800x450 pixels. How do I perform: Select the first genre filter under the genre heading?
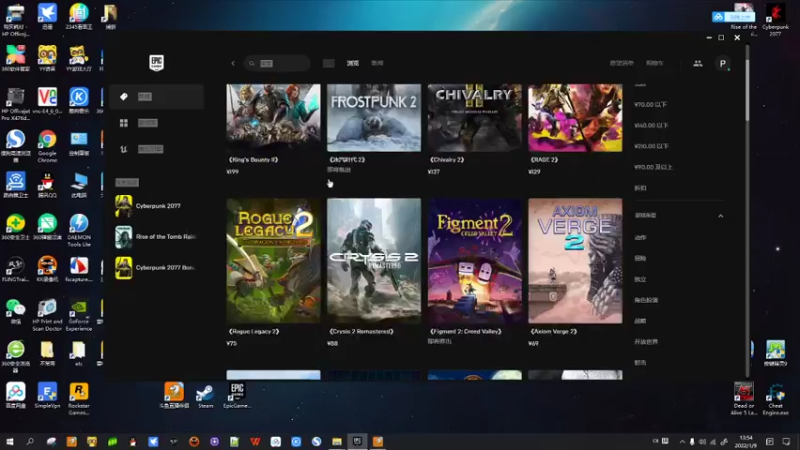click(x=640, y=238)
